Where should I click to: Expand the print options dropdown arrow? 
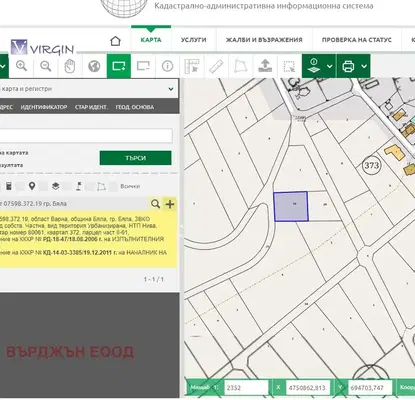[x=364, y=66]
